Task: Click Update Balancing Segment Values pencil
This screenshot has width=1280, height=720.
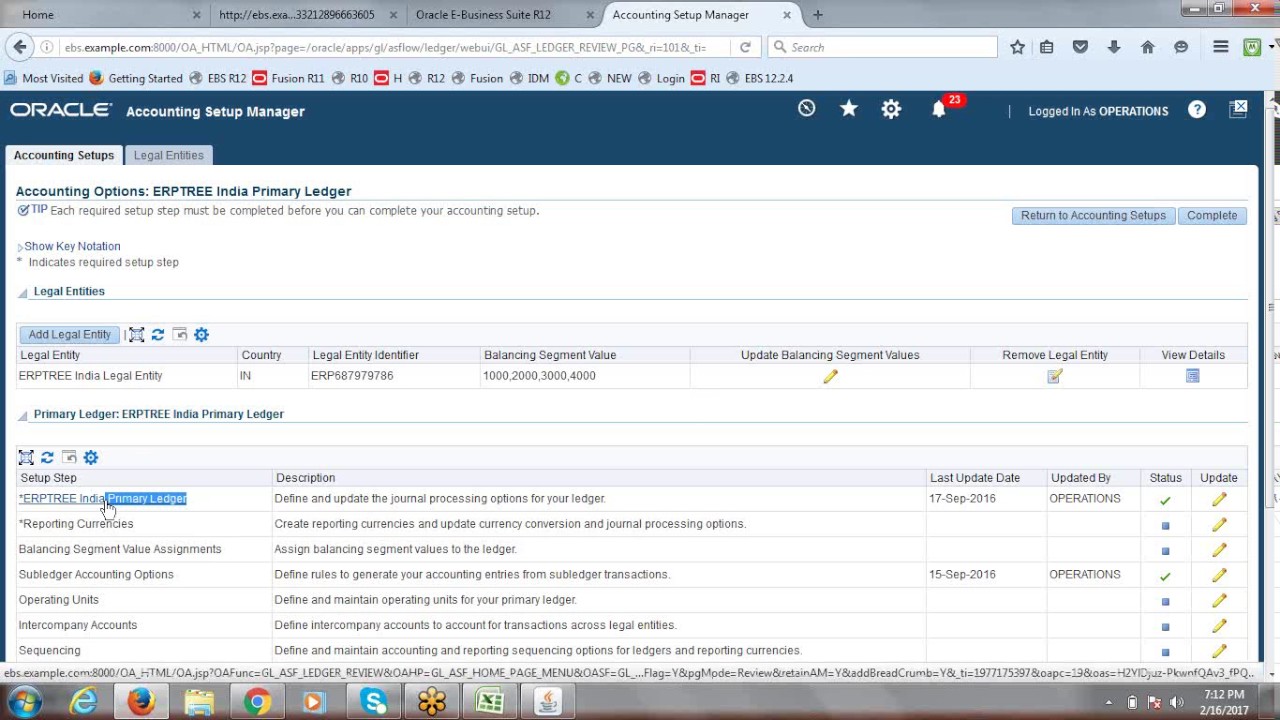Action: (x=830, y=376)
